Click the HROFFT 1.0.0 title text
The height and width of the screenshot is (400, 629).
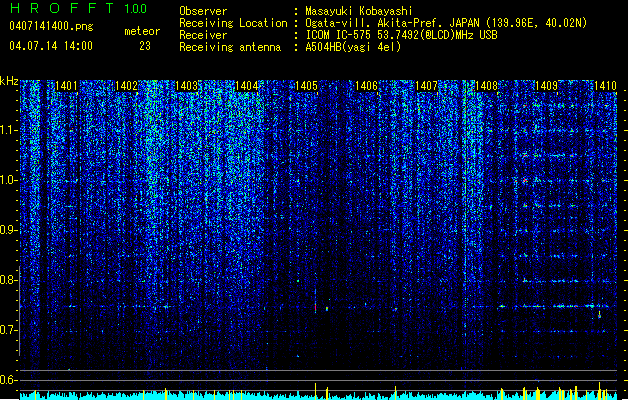79,8
